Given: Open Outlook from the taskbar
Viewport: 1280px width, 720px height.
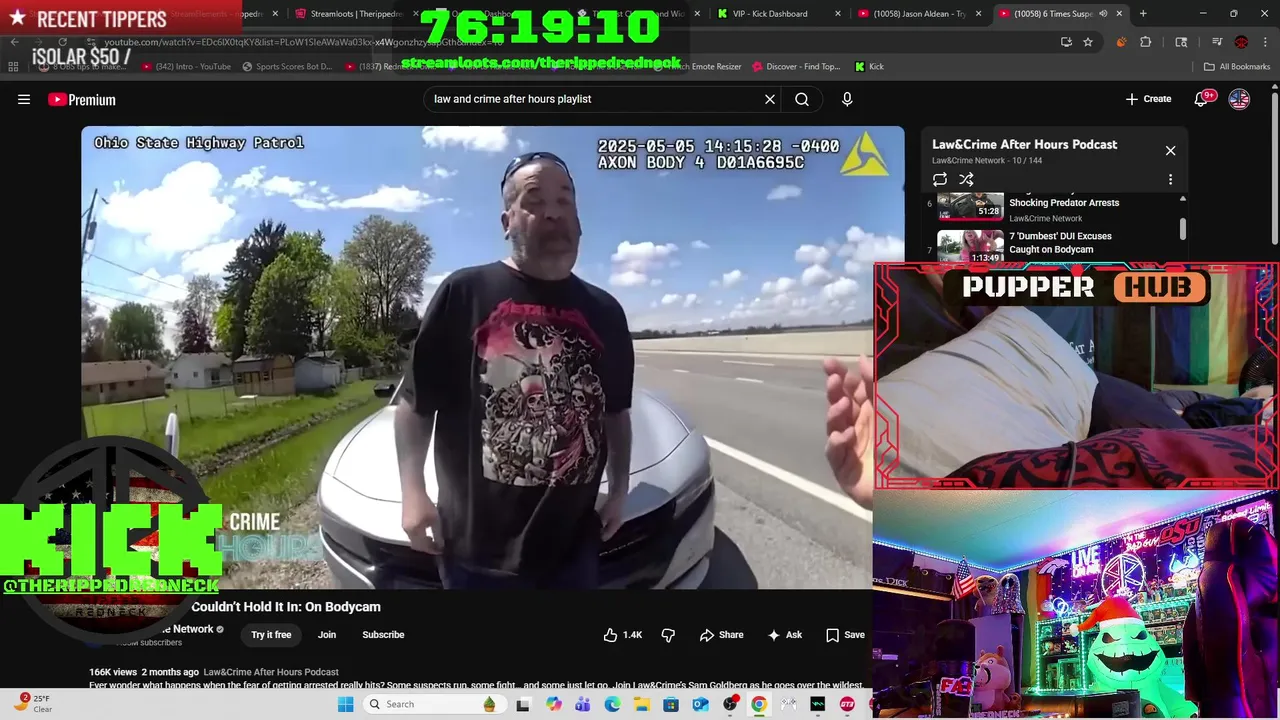Looking at the screenshot, I should pyautogui.click(x=700, y=704).
